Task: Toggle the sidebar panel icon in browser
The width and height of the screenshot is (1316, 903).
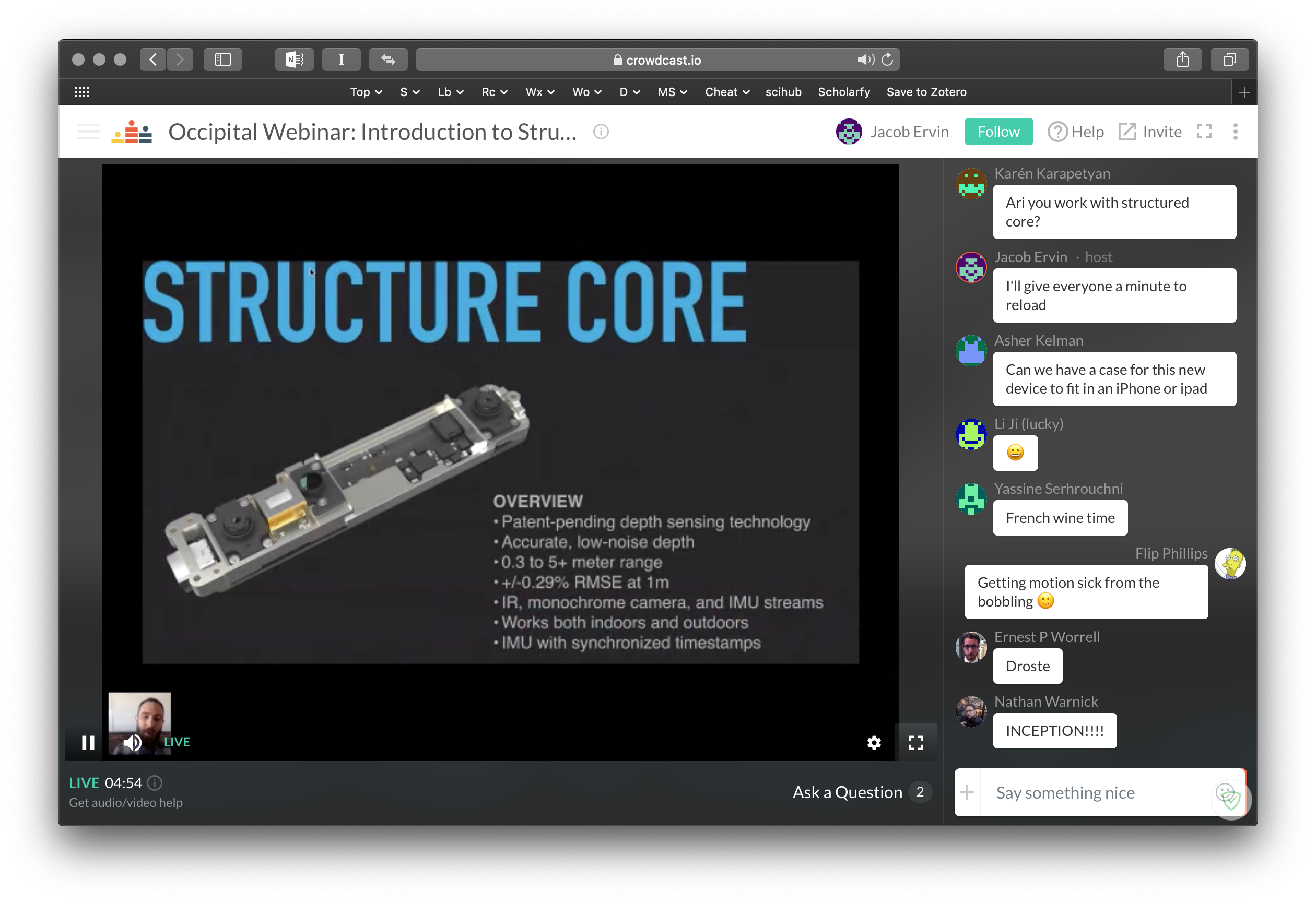Action: 222,60
